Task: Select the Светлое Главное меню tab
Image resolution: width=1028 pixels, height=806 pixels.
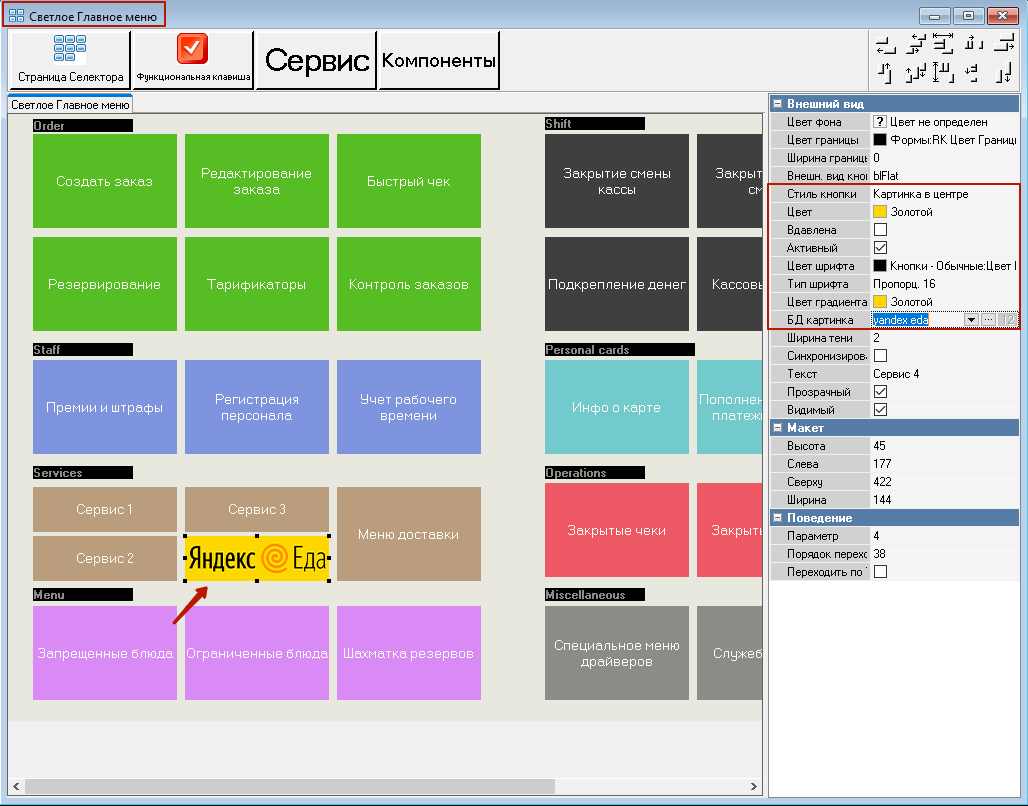Action: tap(70, 105)
